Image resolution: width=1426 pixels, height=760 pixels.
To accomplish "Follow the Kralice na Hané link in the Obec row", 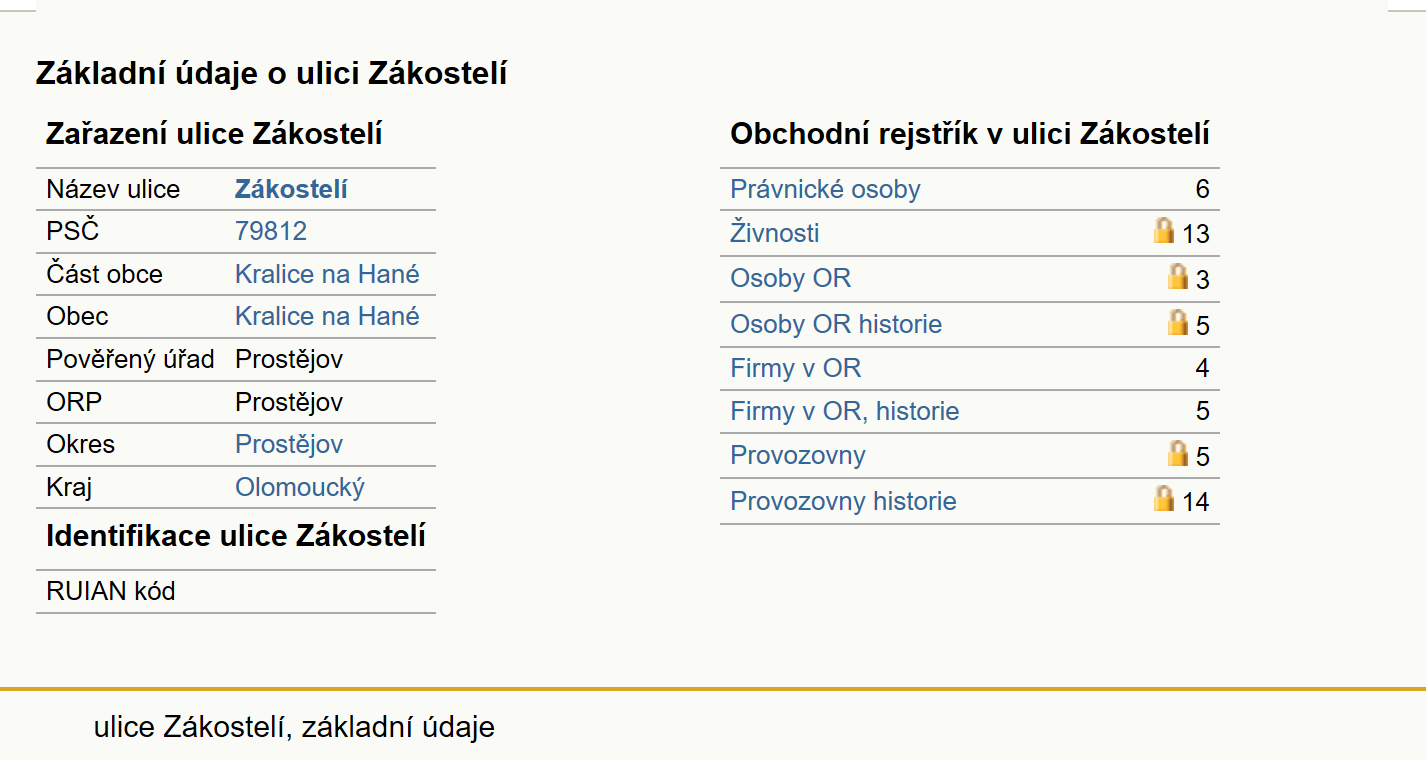I will tap(327, 316).
